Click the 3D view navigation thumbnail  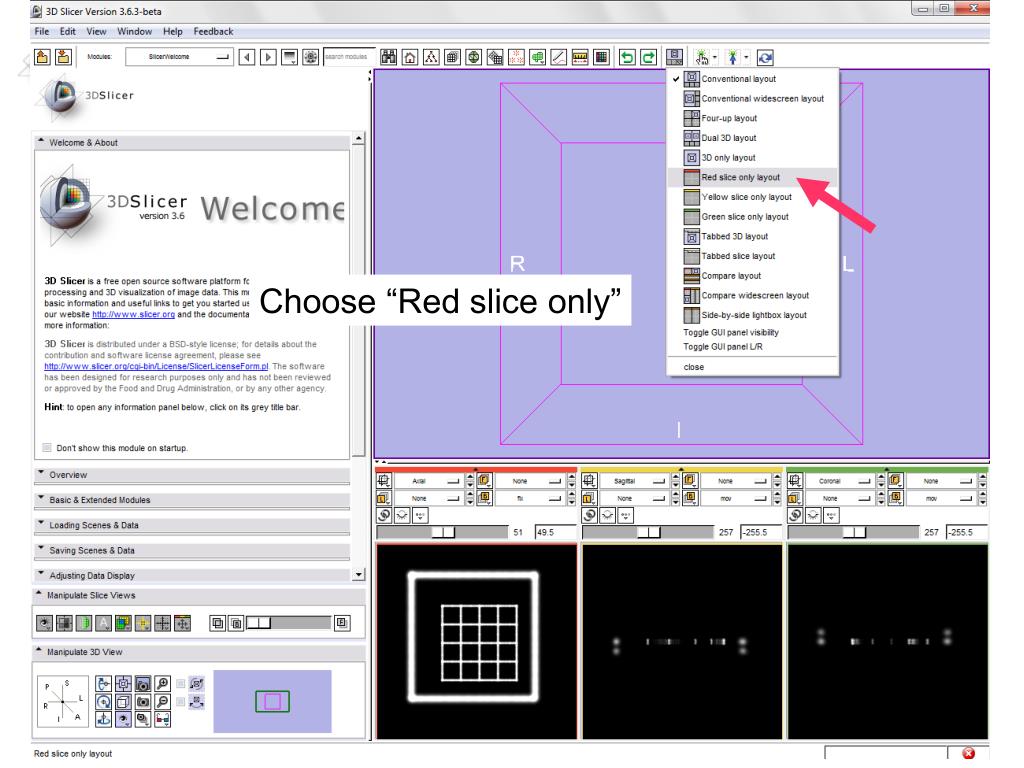point(272,701)
